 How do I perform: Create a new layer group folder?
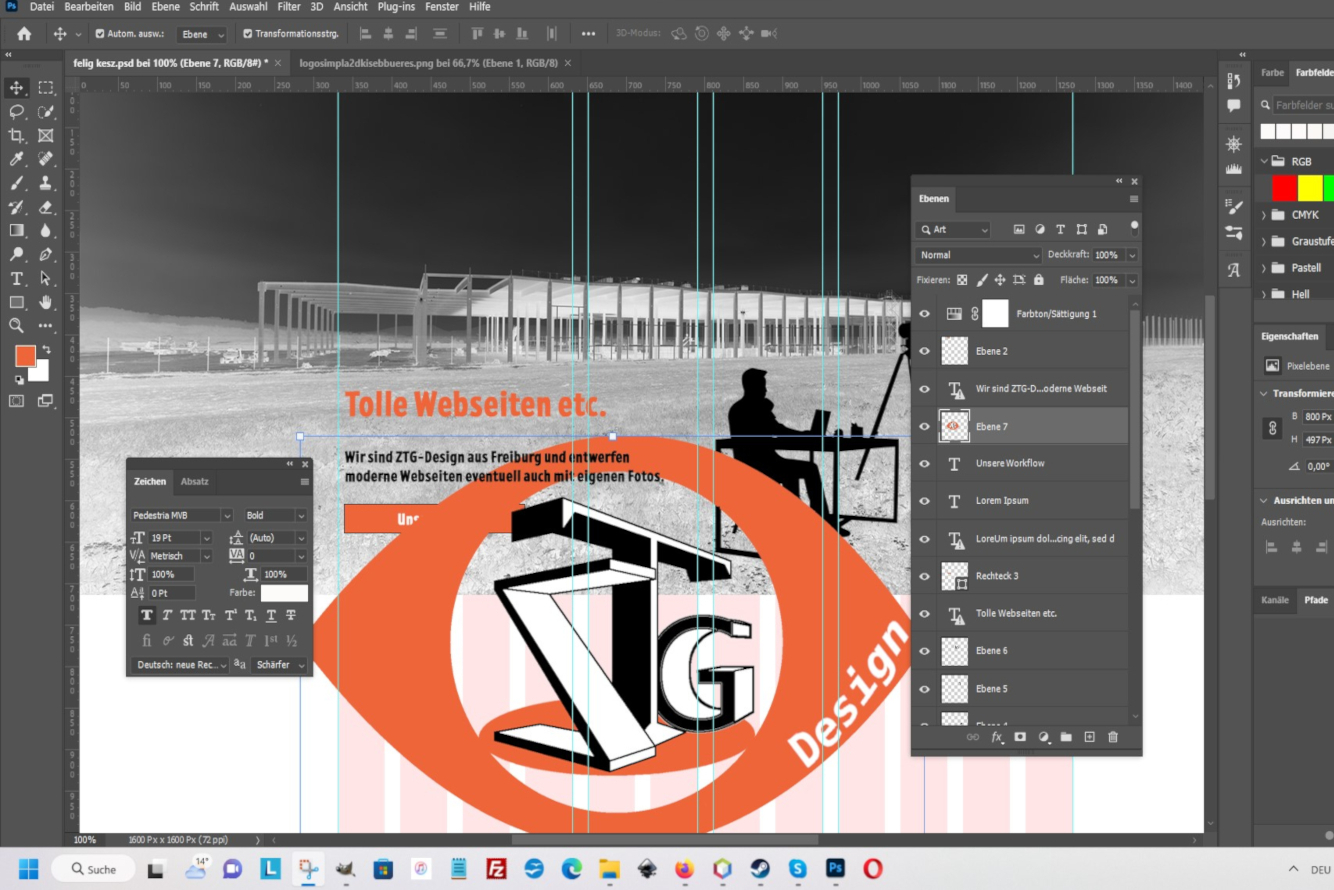tap(1066, 737)
